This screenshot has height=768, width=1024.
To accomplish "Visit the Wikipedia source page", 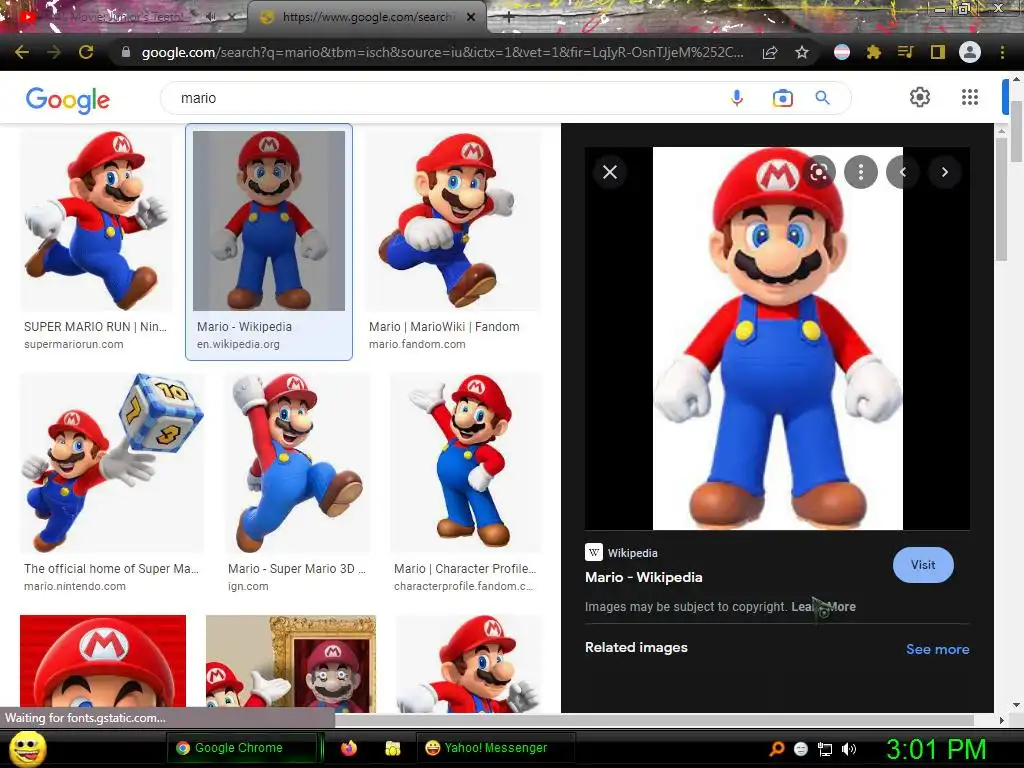I will (923, 565).
